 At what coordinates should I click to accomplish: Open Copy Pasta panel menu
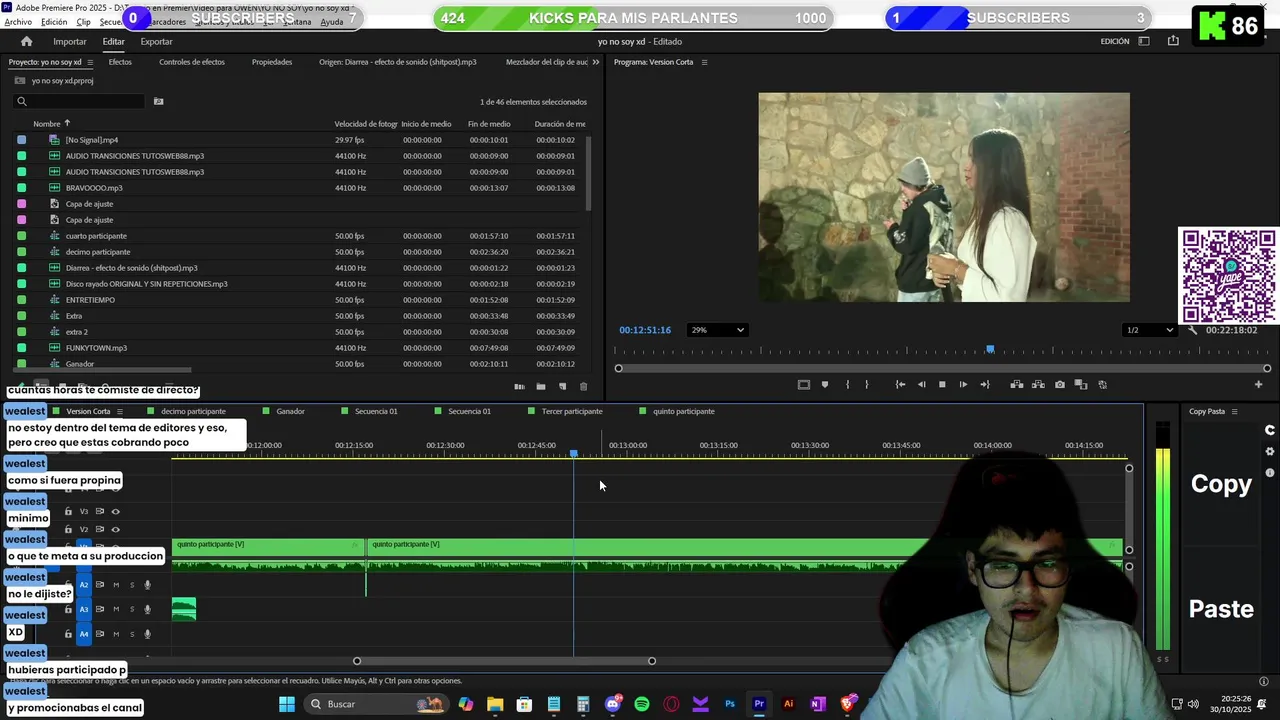[1234, 411]
